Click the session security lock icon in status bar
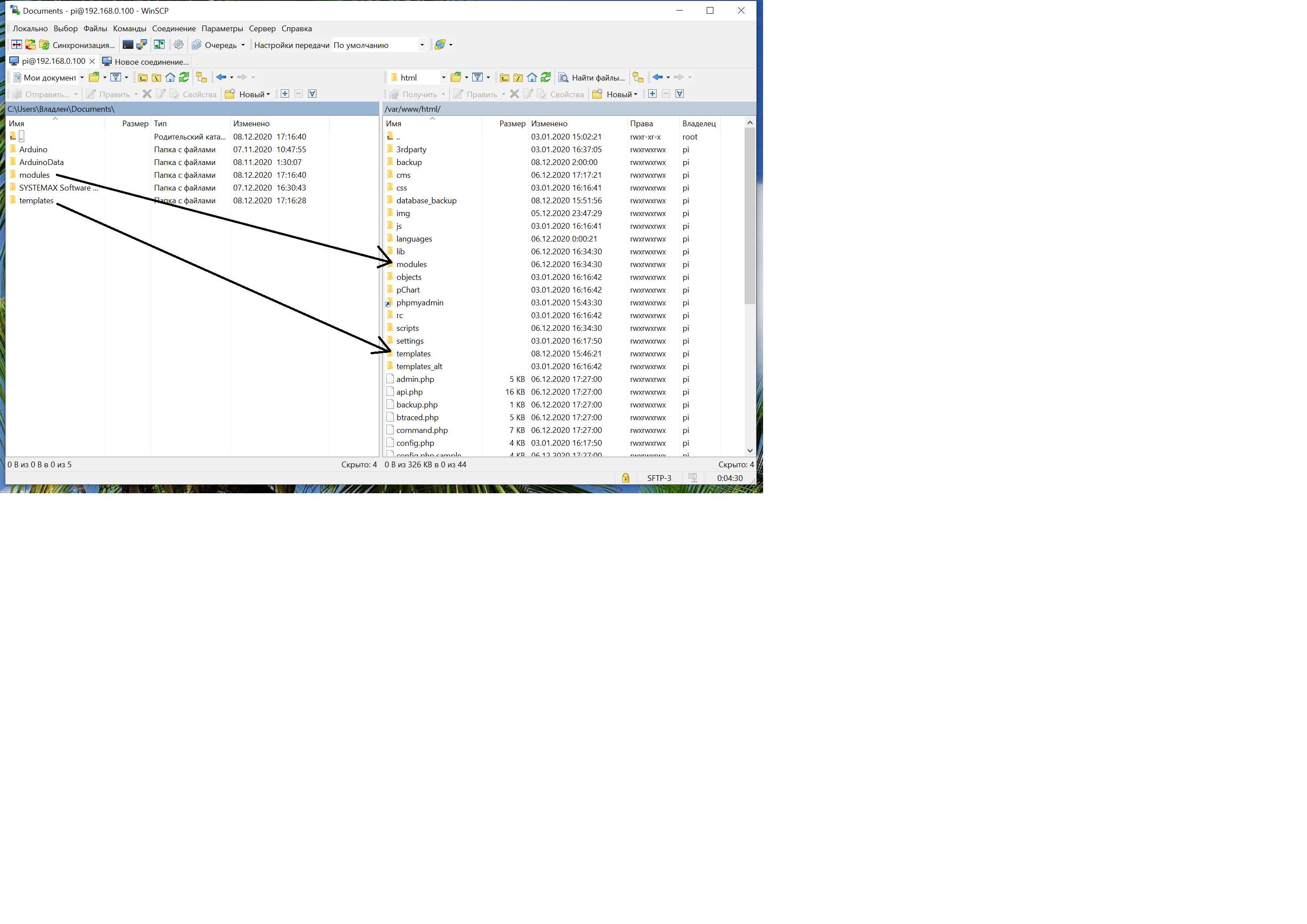The image size is (1307, 924). pos(625,478)
